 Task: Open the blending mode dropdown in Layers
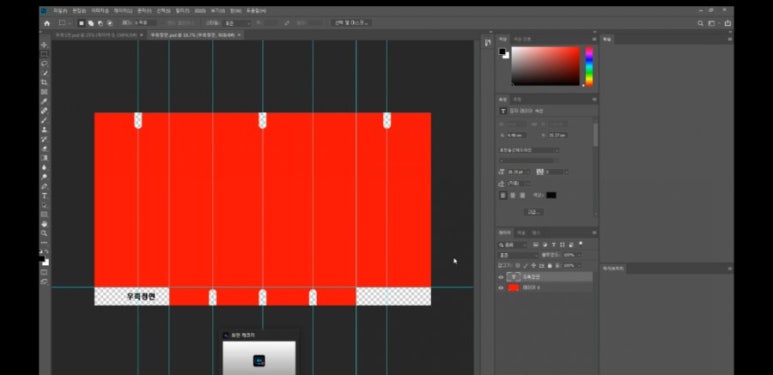pos(518,255)
